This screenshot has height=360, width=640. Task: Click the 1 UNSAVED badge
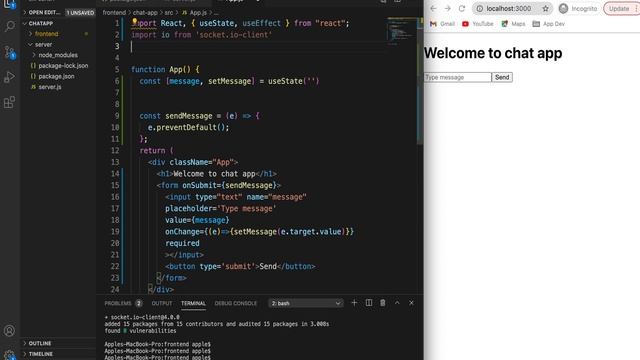pos(80,13)
